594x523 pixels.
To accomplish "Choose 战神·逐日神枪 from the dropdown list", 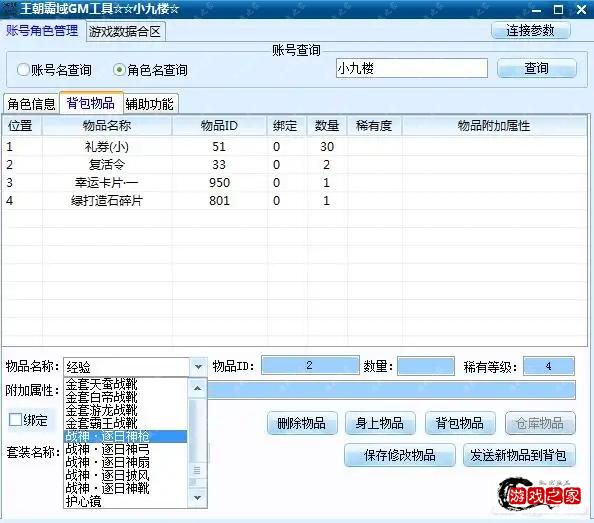I will click(125, 436).
